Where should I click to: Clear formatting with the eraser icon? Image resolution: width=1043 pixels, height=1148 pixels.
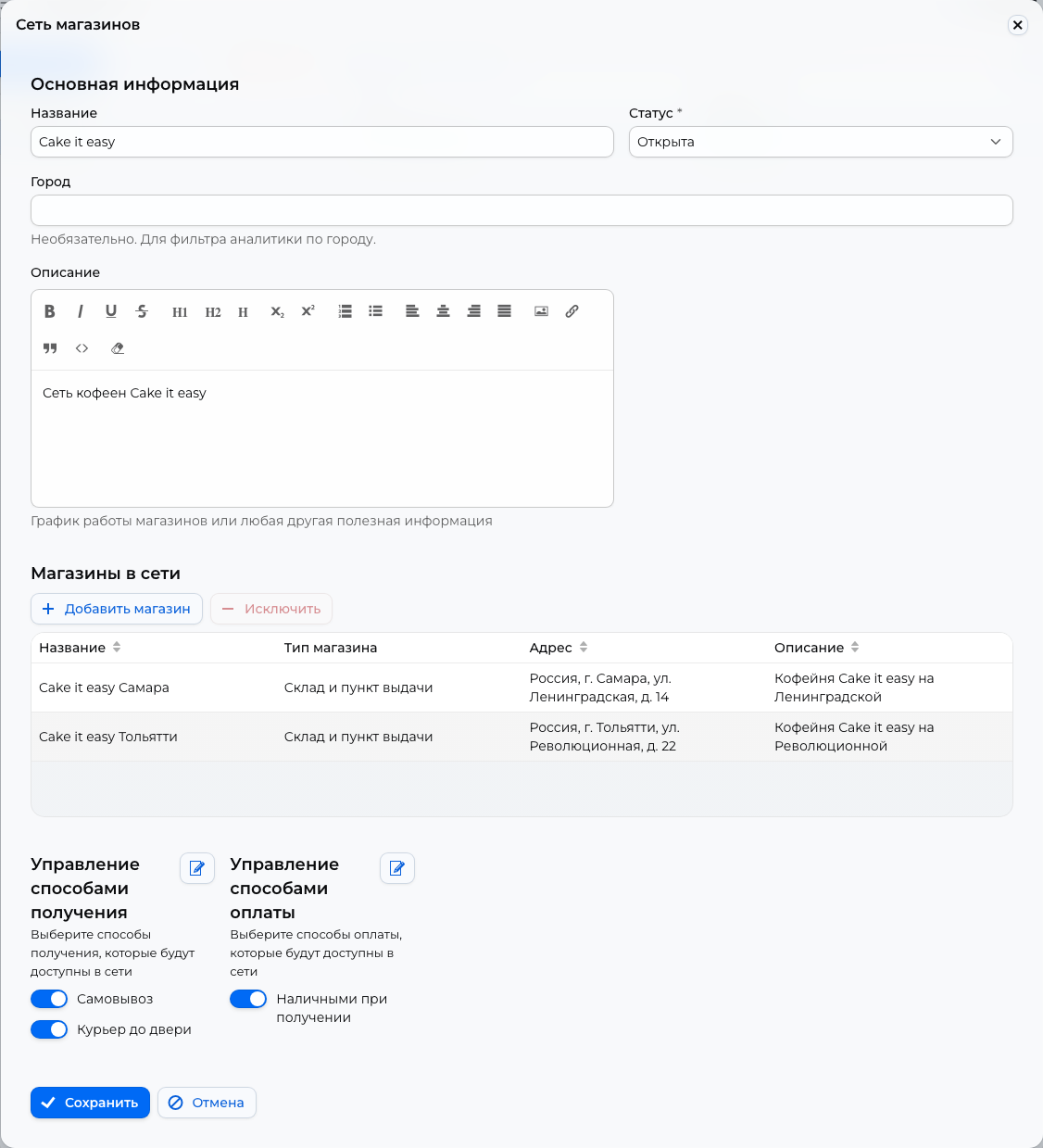tap(118, 348)
